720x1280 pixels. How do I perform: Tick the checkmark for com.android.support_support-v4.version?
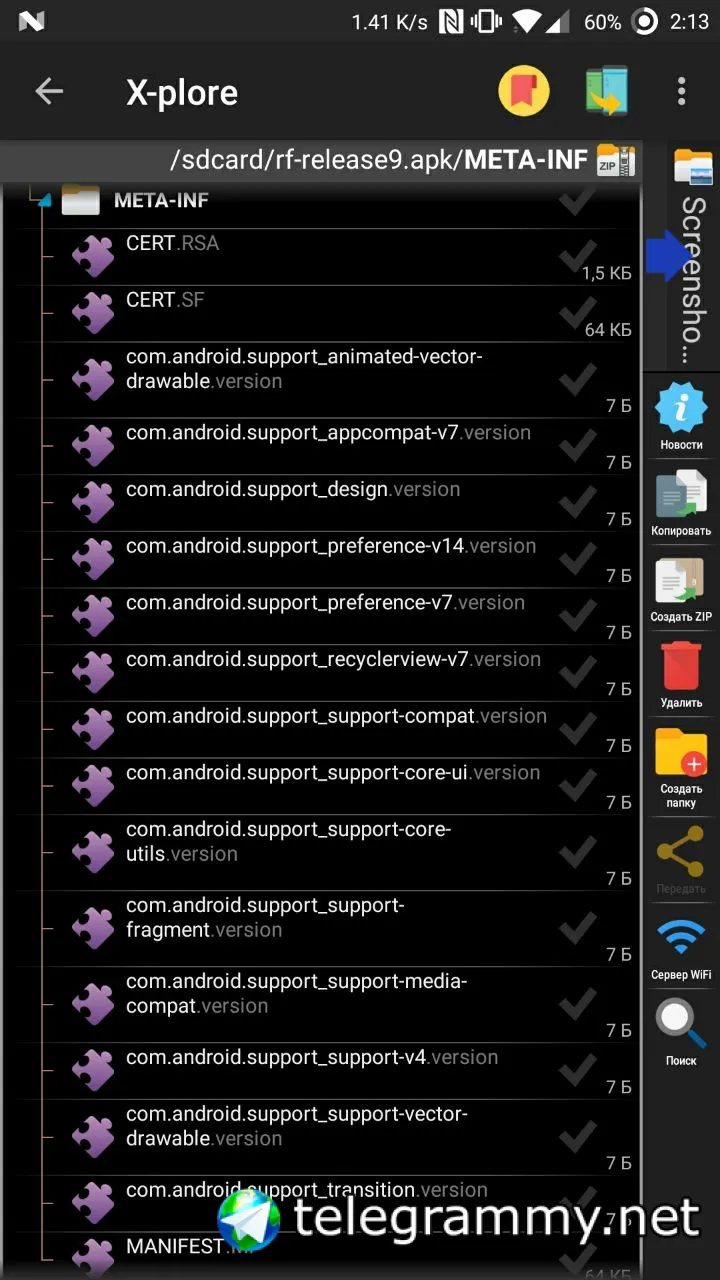pyautogui.click(x=577, y=1068)
